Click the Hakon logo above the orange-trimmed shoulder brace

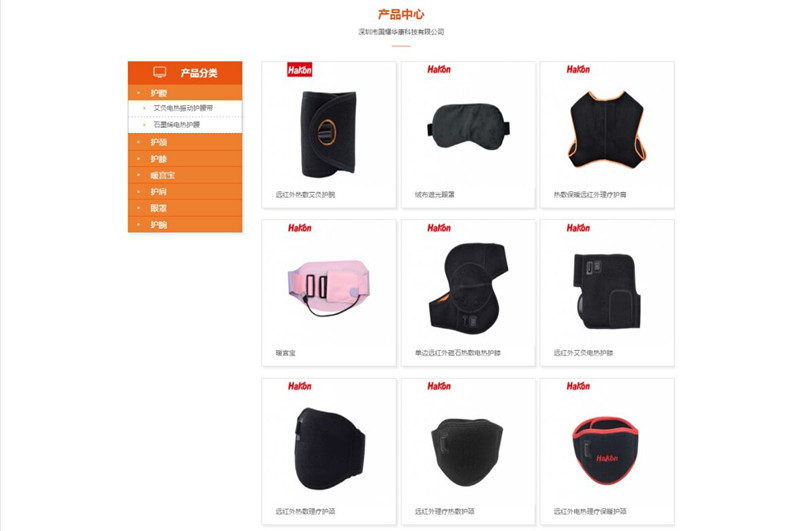(578, 69)
